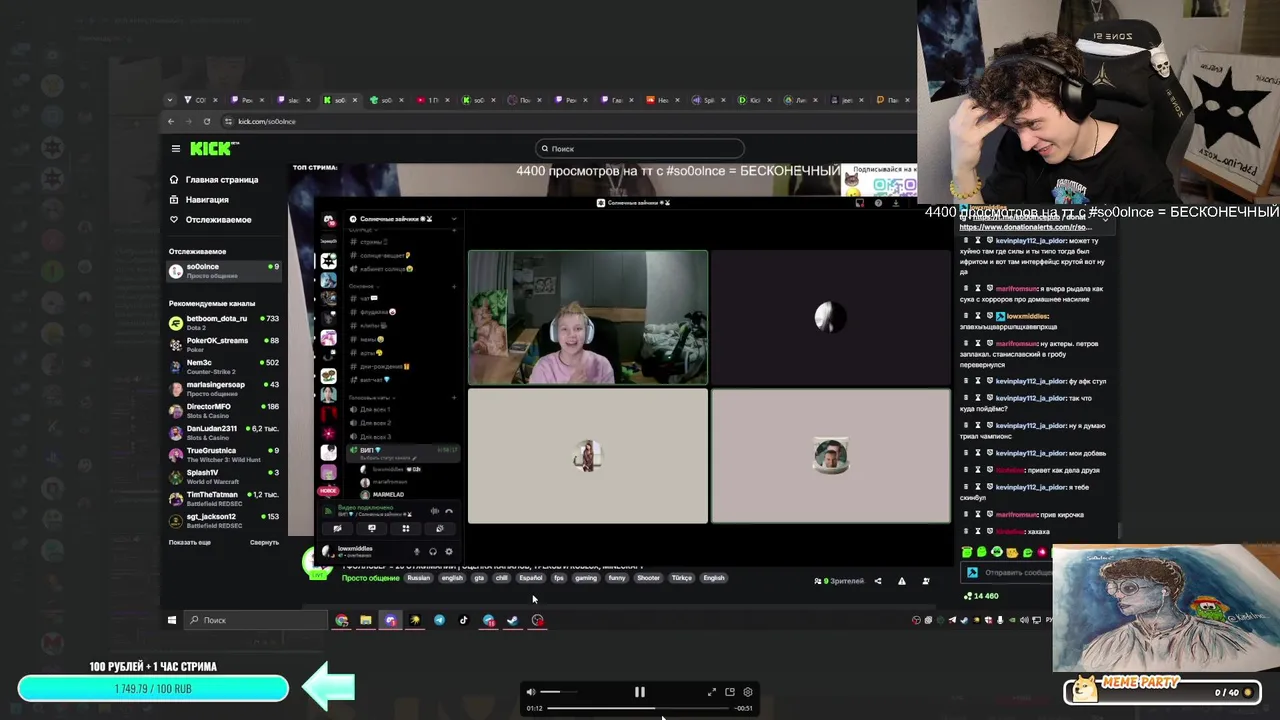This screenshot has height=720, width=1280.
Task: Open recommended channel Nem3c
Action: pos(224,366)
